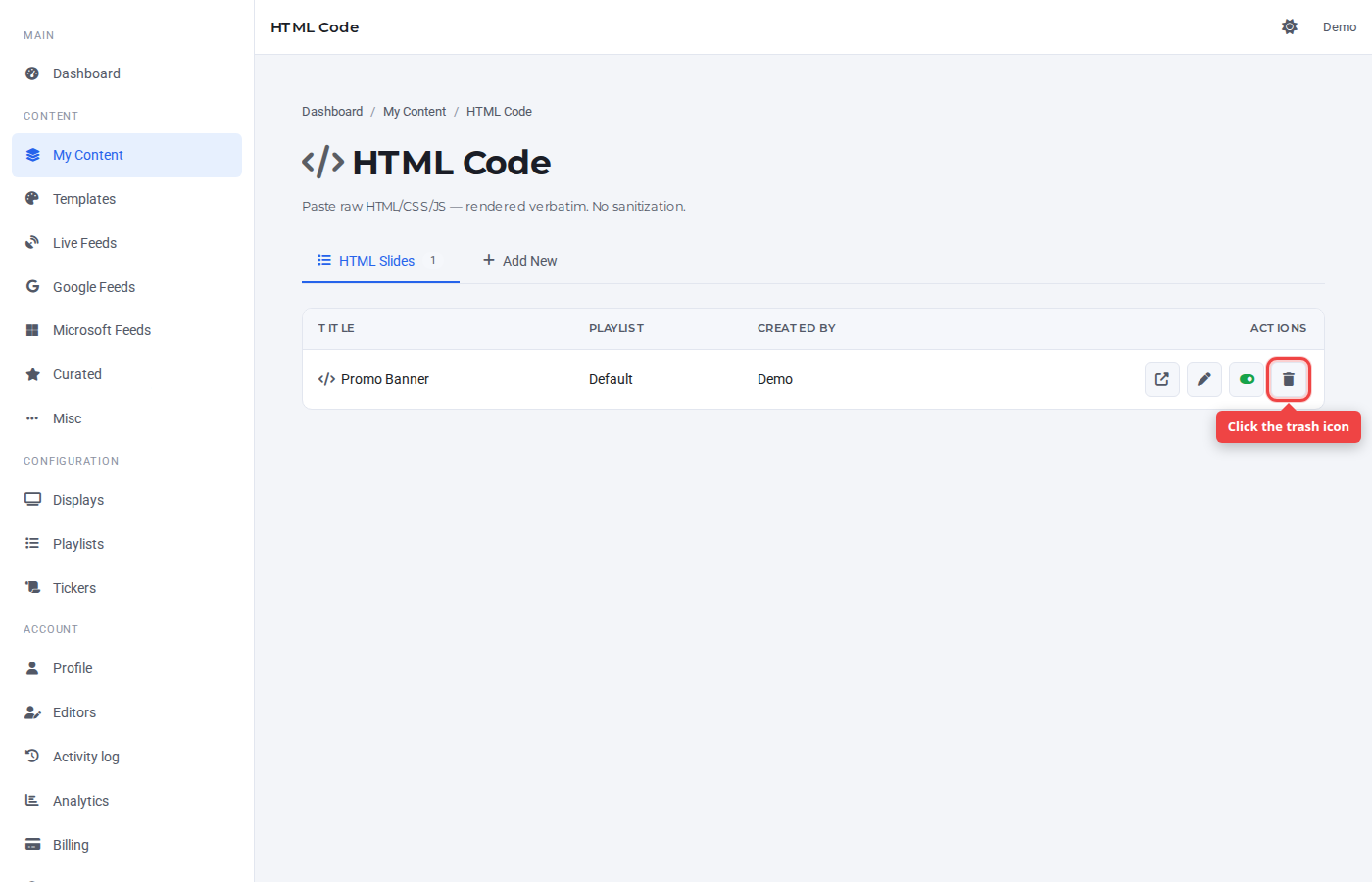This screenshot has width=1372, height=882.
Task: Click the Curated star icon
Action: coord(32,374)
